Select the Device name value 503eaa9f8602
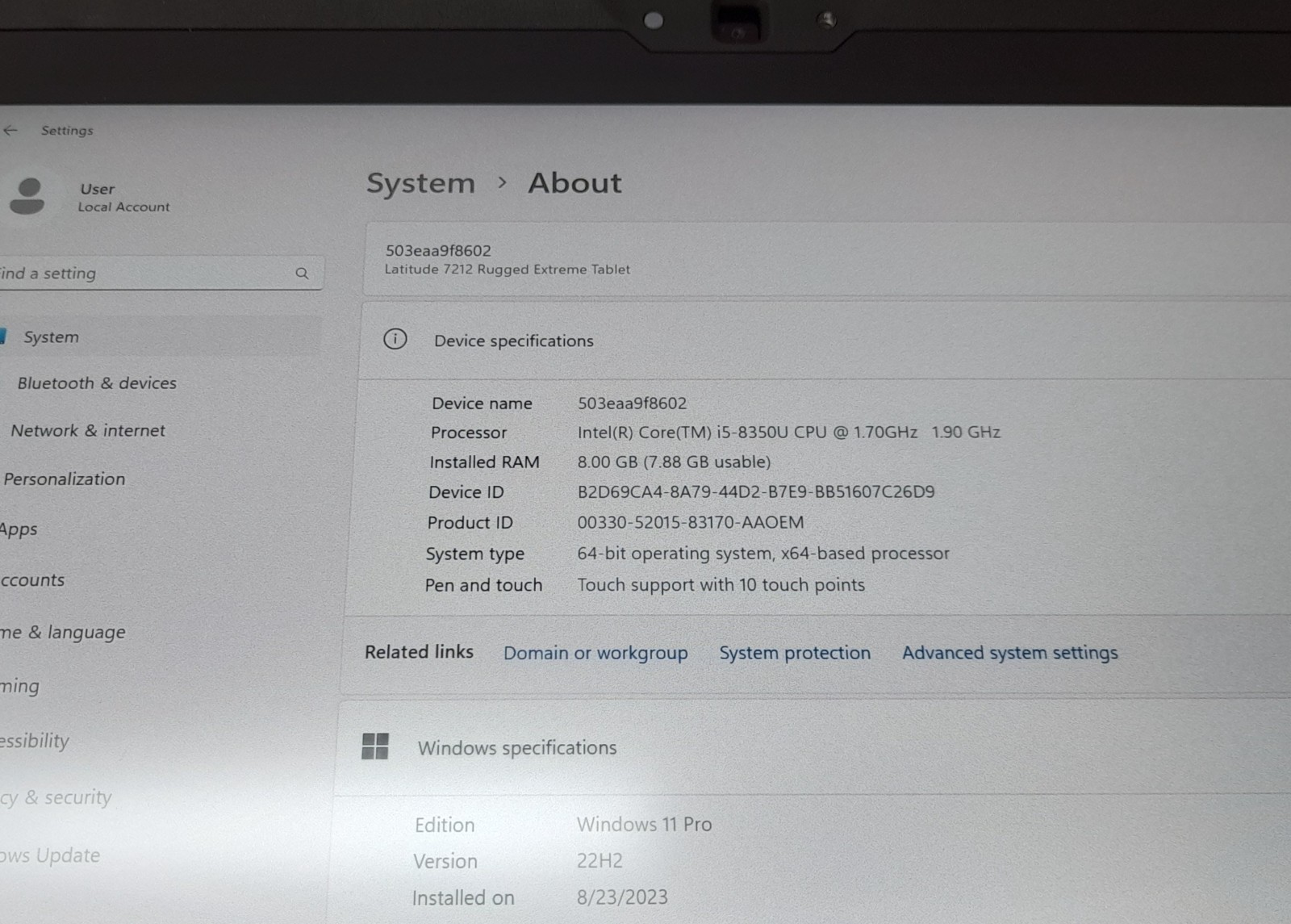Viewport: 1291px width, 924px height. [632, 403]
